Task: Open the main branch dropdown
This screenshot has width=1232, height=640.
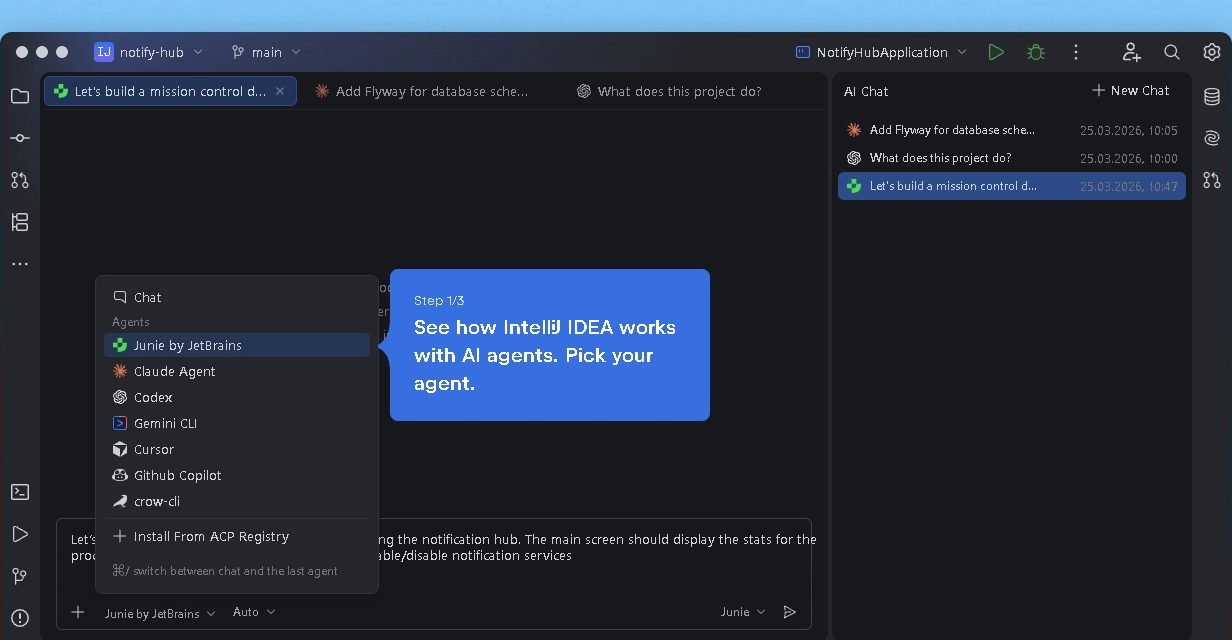Action: tap(266, 52)
